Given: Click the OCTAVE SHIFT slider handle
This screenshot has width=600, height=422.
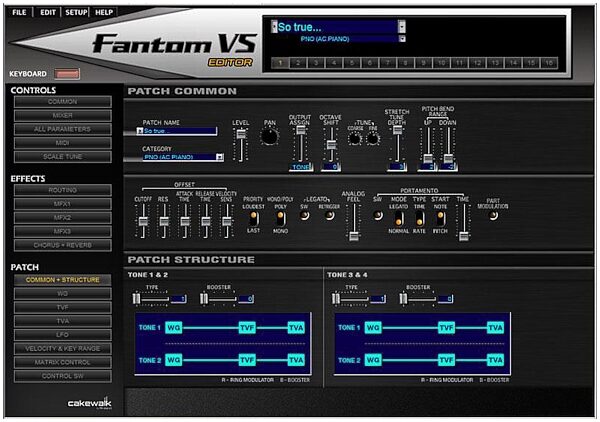Looking at the screenshot, I should 331,145.
